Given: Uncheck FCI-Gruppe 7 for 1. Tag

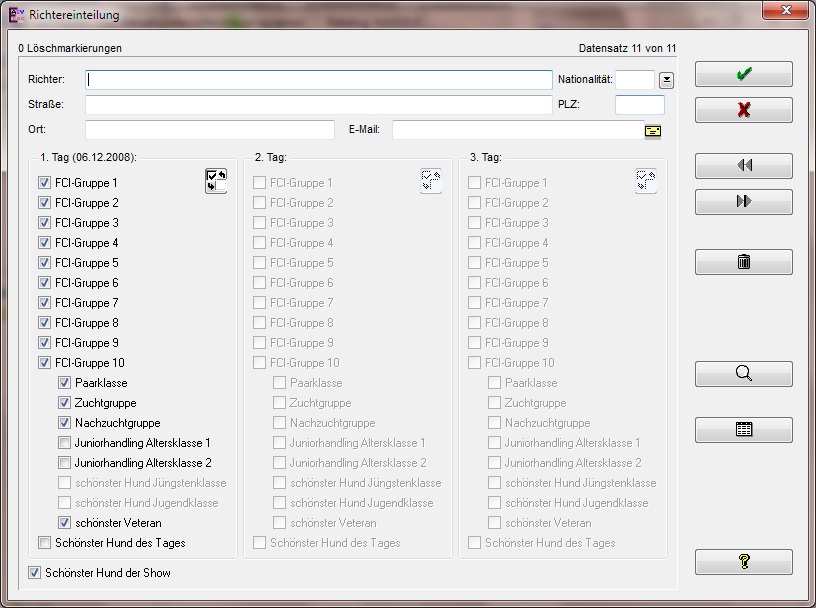Looking at the screenshot, I should pos(44,302).
